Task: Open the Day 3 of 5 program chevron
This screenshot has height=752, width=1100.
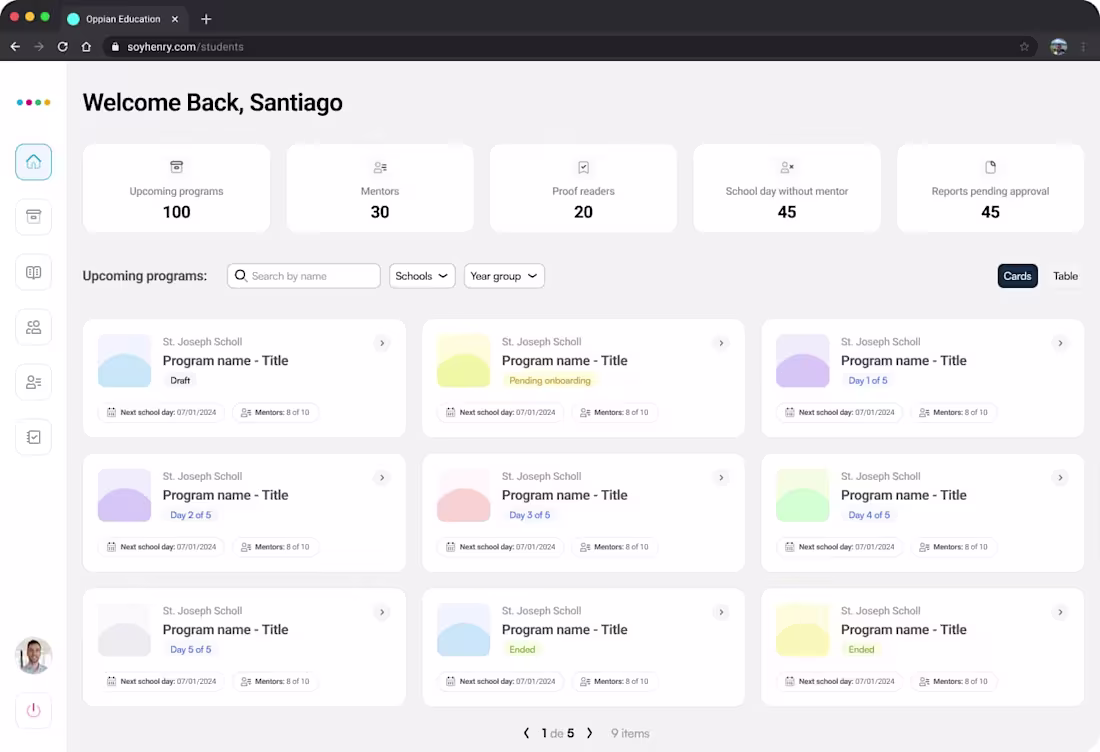Action: point(720,478)
